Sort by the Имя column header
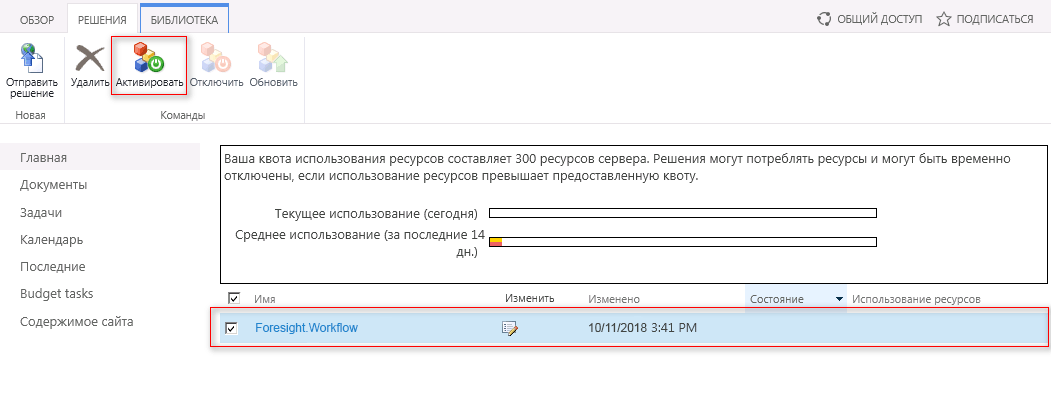Screen dimensions: 1051x418 click(265, 299)
